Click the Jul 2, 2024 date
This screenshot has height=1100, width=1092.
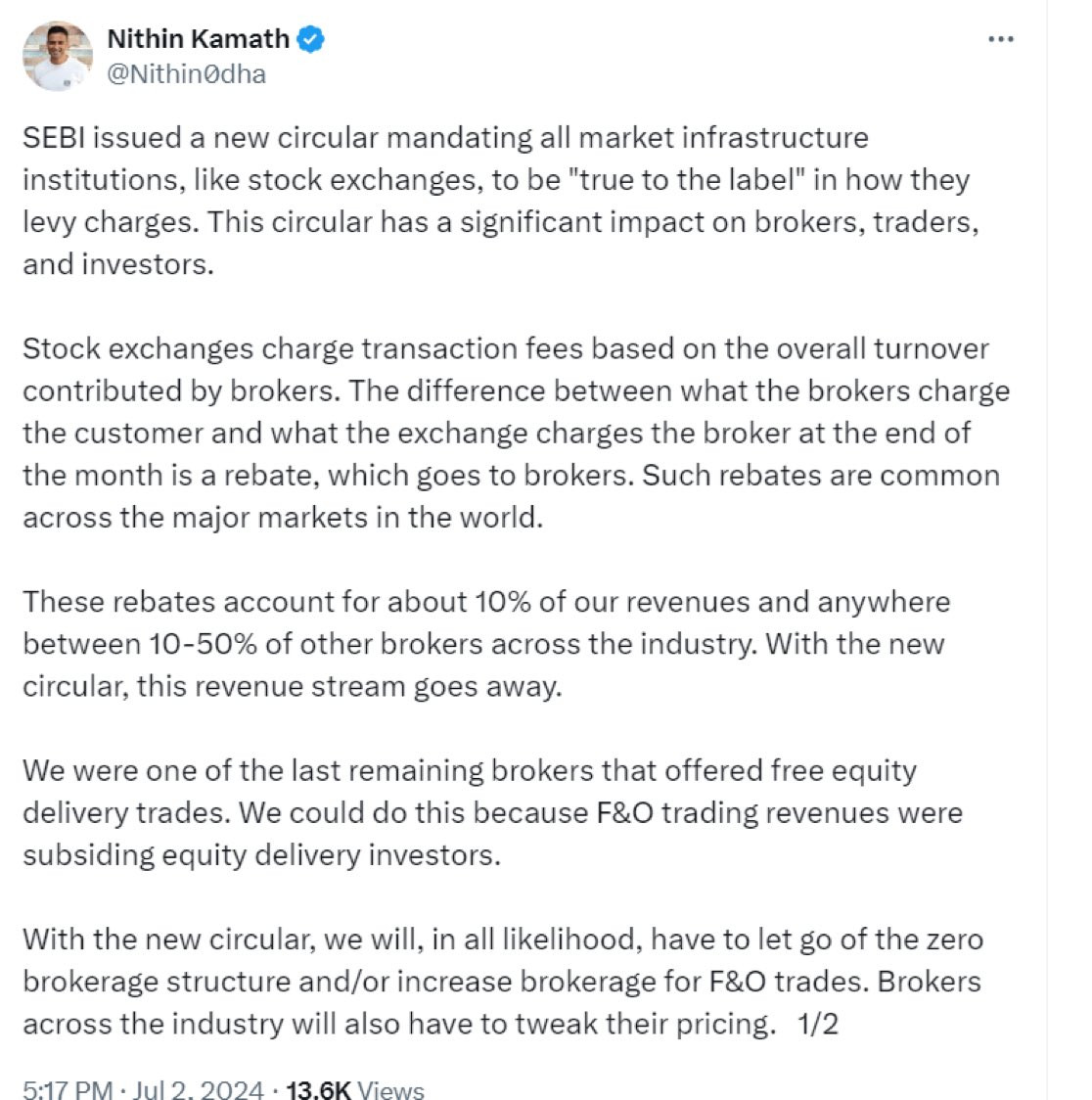pos(198,1089)
